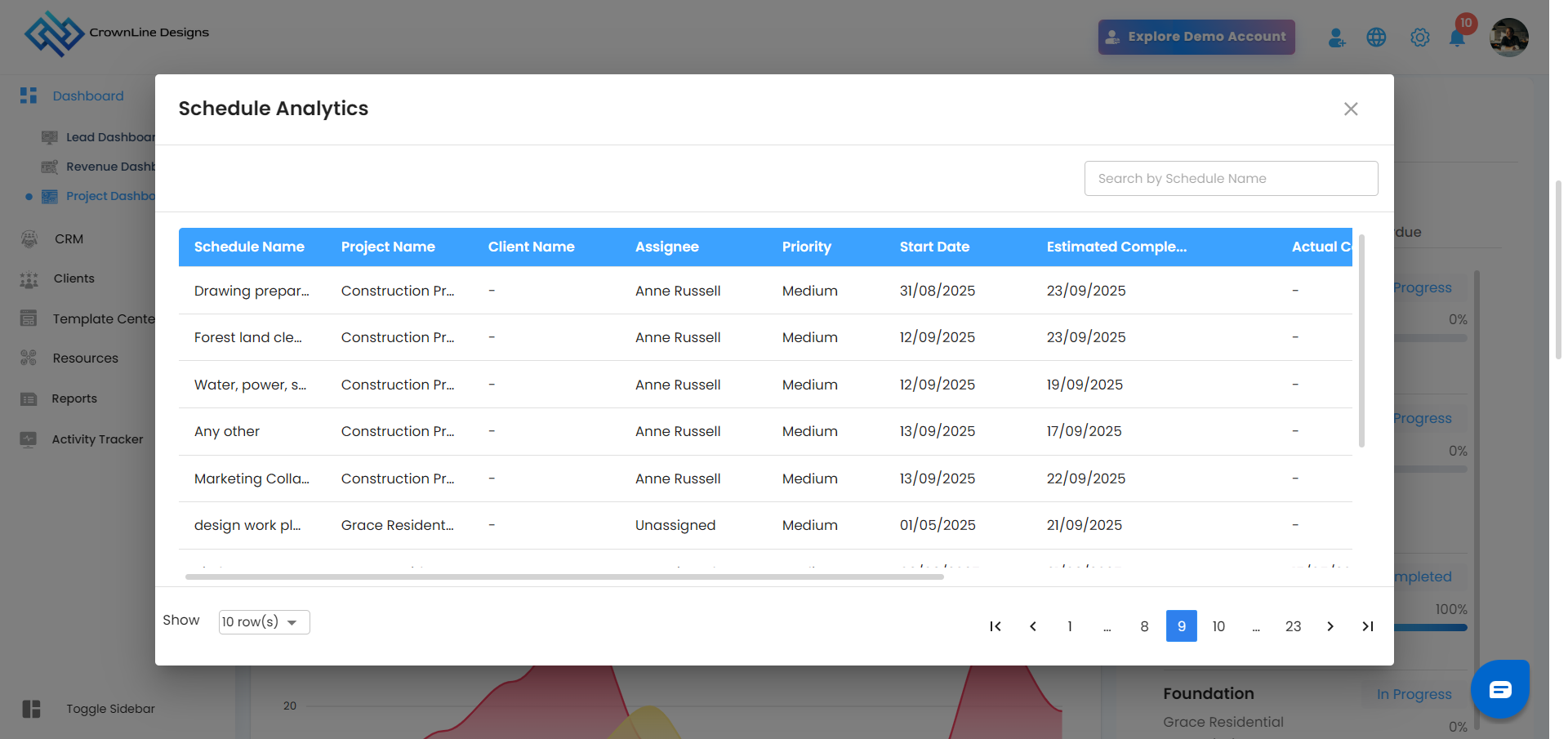Click the Lead Dashboard icon
Screen dimensions: 1568x739
[50, 137]
